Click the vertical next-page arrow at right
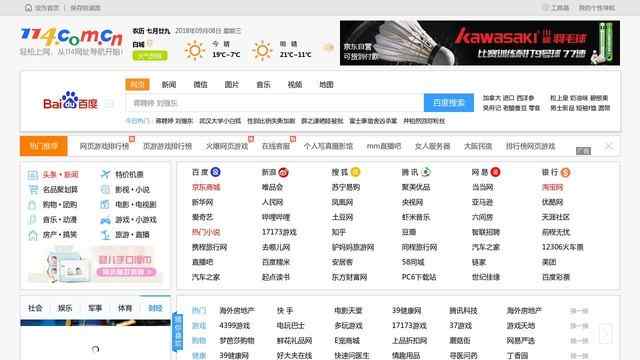Image resolution: width=640 pixels, height=360 pixels. (605, 333)
